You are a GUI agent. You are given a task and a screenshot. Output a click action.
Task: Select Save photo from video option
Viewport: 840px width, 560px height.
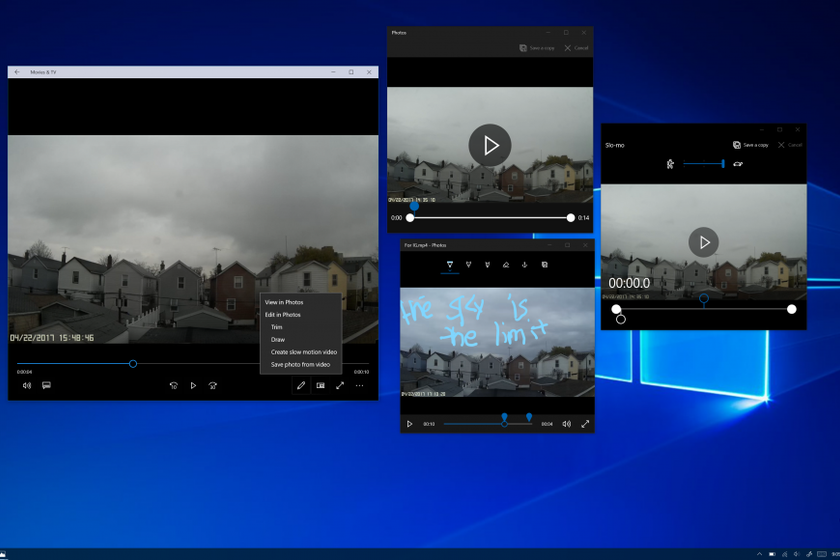(x=300, y=364)
